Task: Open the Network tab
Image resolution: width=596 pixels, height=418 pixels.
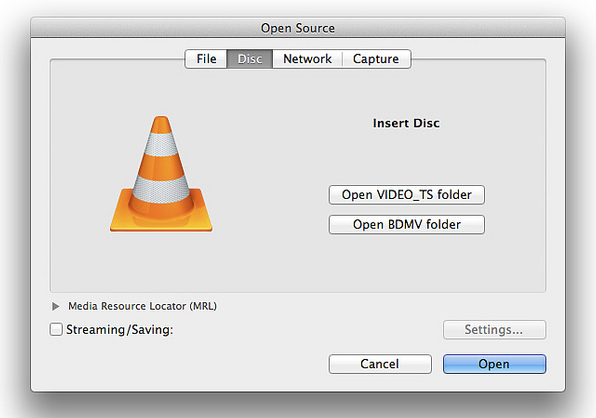Action: [x=308, y=59]
